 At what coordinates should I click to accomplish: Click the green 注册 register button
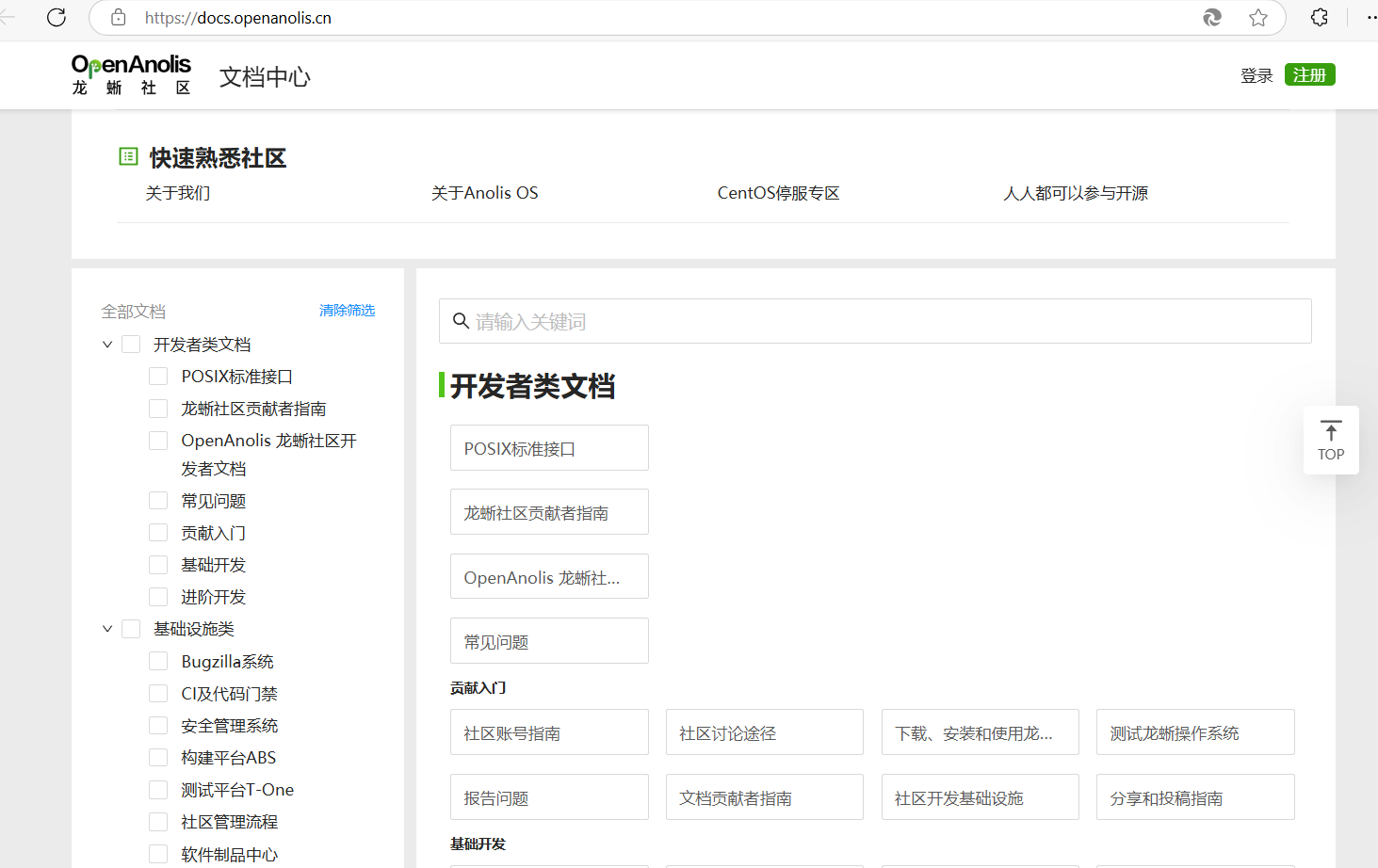coord(1309,74)
